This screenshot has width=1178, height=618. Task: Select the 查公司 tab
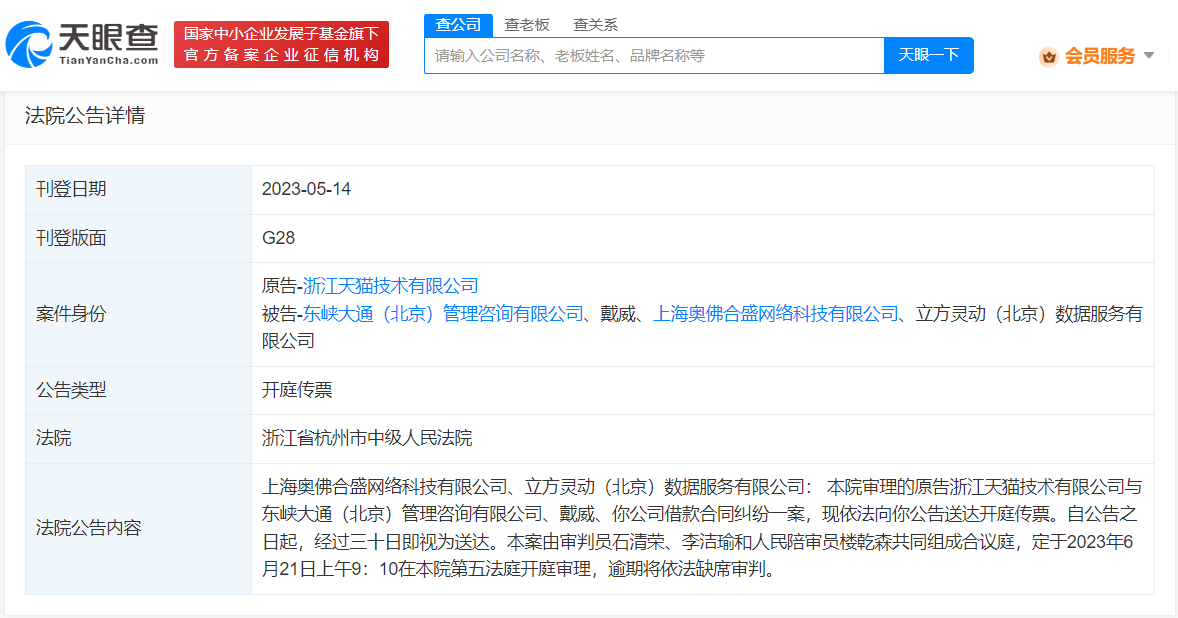(458, 25)
